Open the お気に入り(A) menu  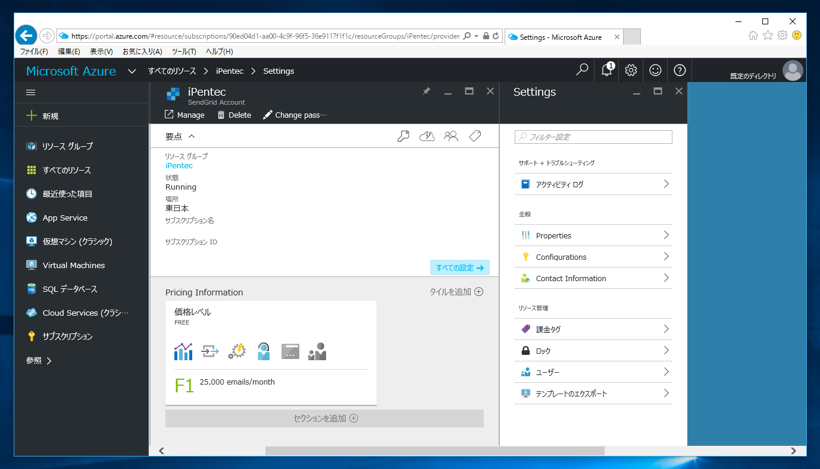coord(142,52)
